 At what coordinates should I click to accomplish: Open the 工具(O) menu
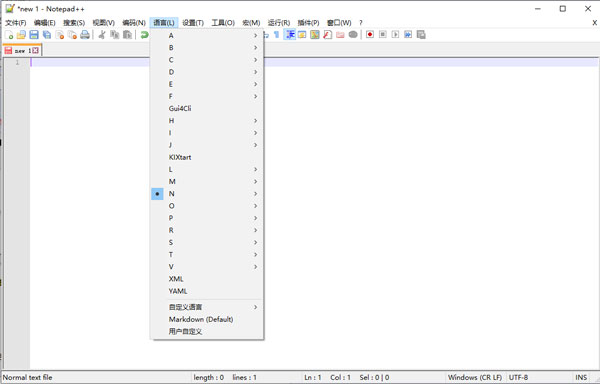point(223,23)
